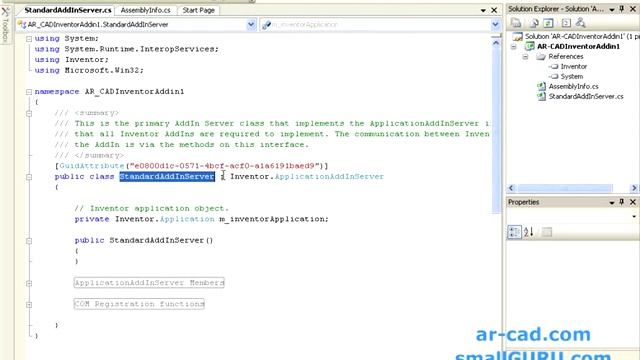Collapse the using directives block
Screen dimensions: 640x360
[29, 39]
